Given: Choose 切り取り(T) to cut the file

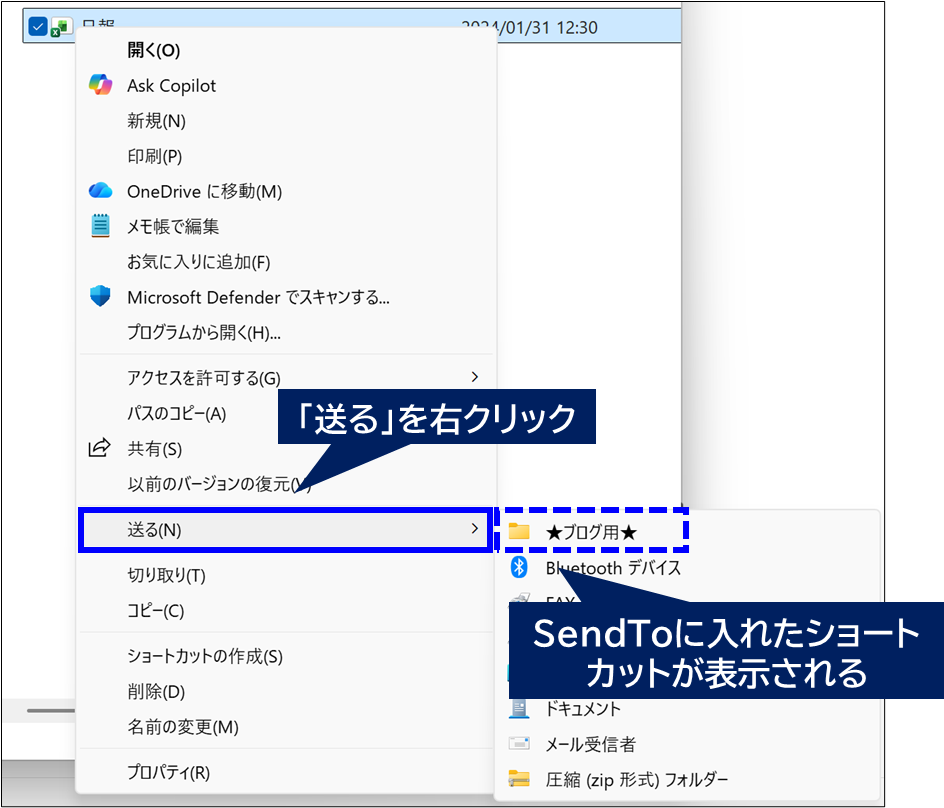Looking at the screenshot, I should [x=166, y=575].
